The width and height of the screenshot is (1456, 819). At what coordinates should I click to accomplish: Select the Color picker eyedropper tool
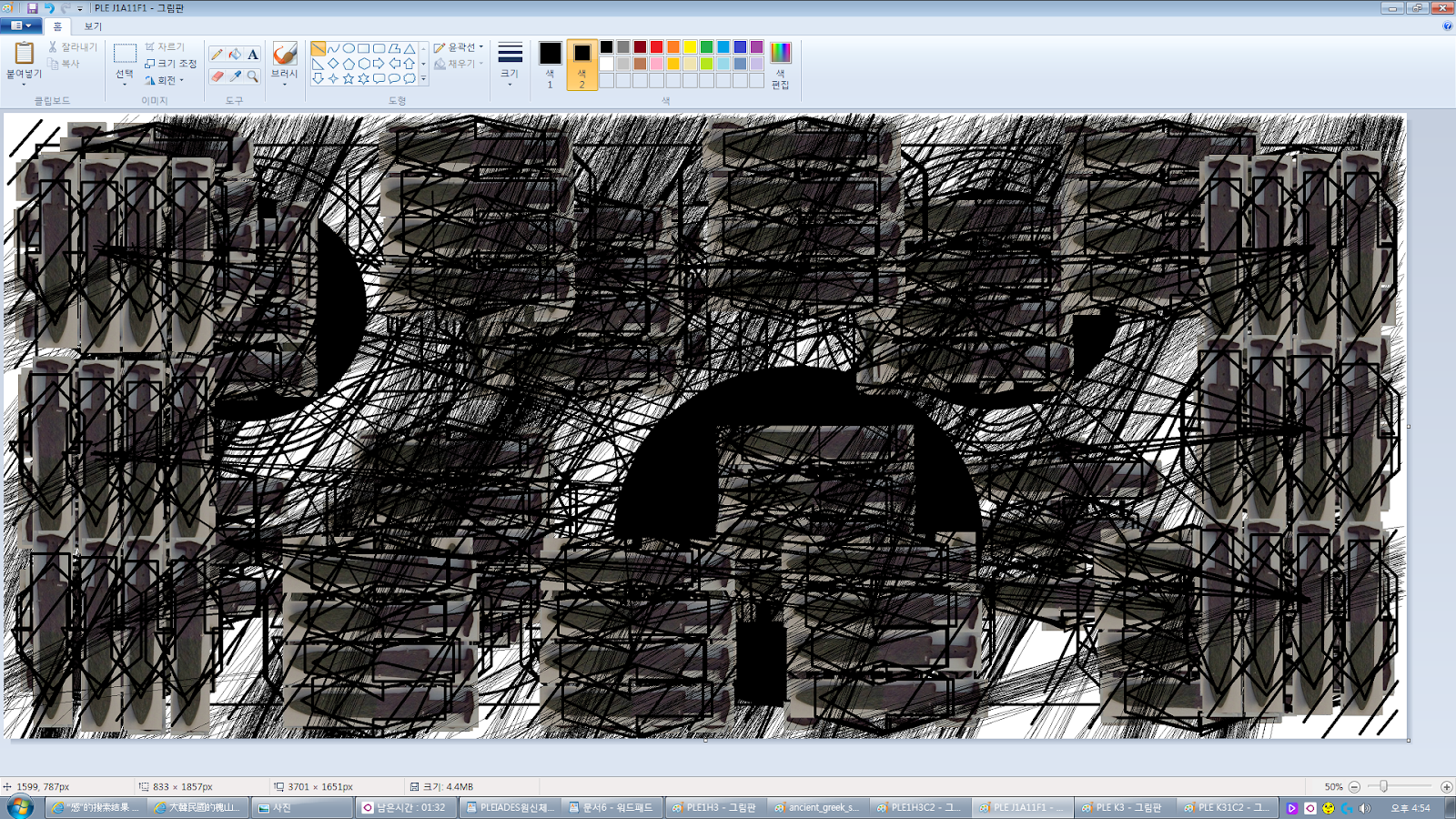235,76
